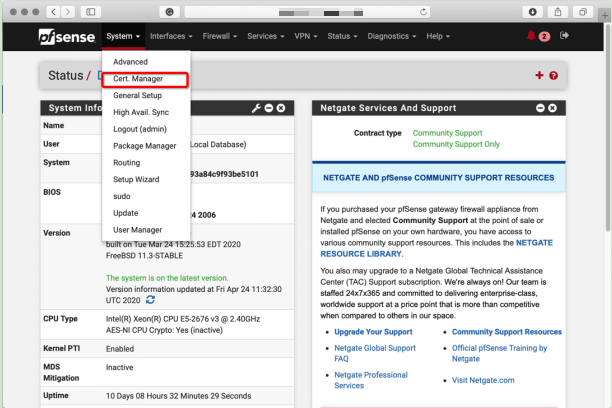The image size is (612, 408).
Task: Close the System Information widget
Action: tap(281, 108)
